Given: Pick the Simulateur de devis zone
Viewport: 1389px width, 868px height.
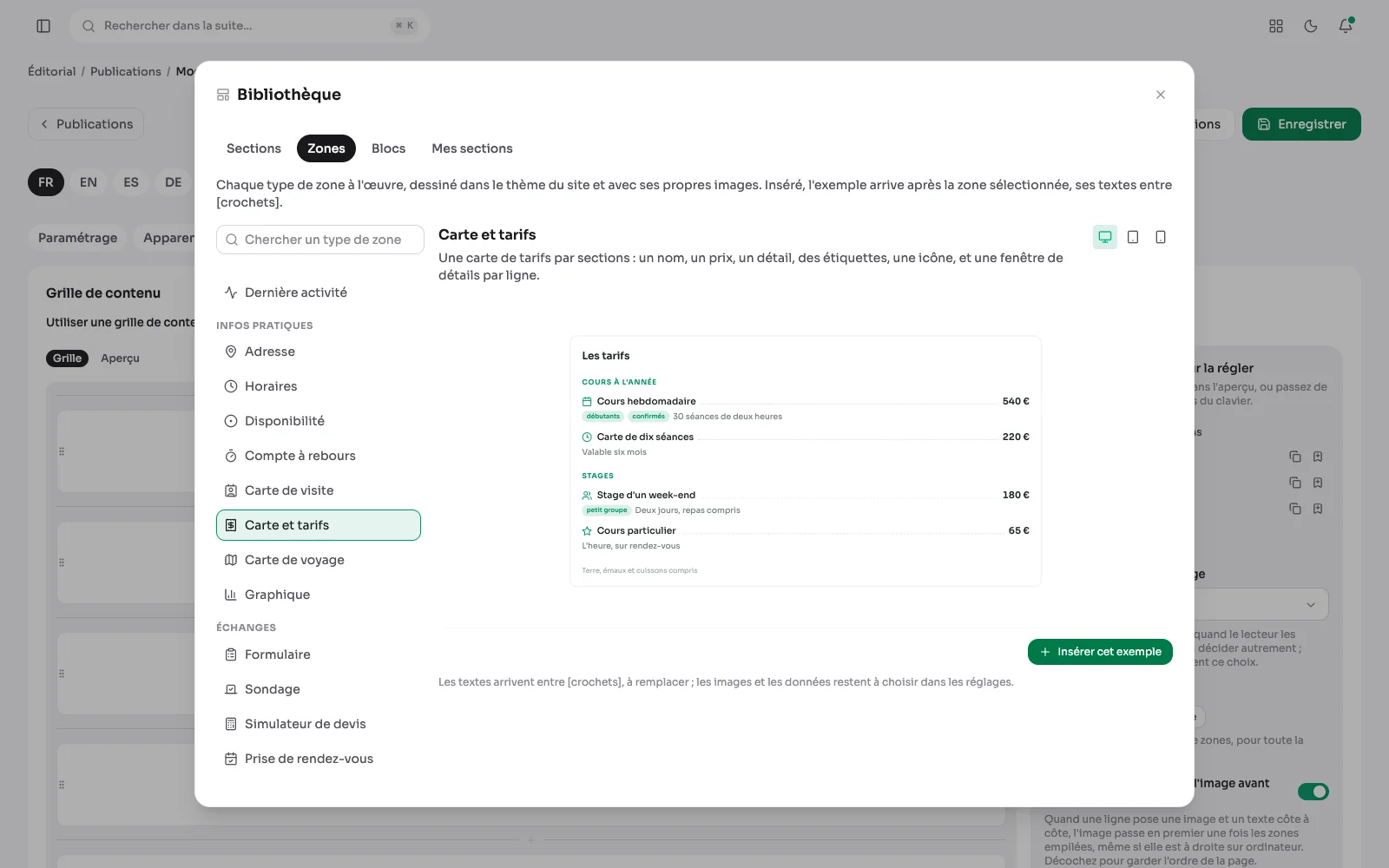Looking at the screenshot, I should (x=319, y=724).
